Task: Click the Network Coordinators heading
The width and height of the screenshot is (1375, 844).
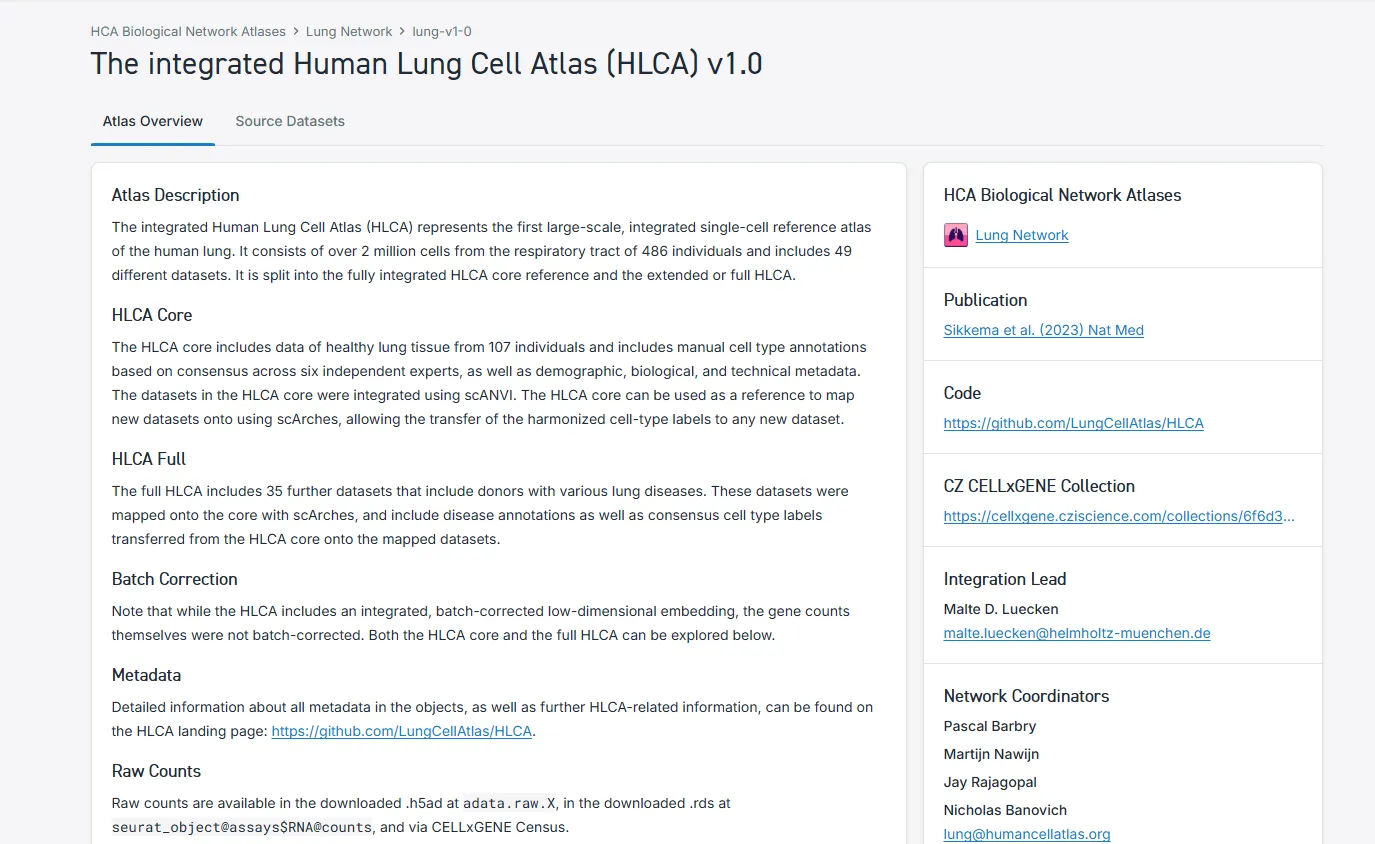Action: click(1026, 696)
